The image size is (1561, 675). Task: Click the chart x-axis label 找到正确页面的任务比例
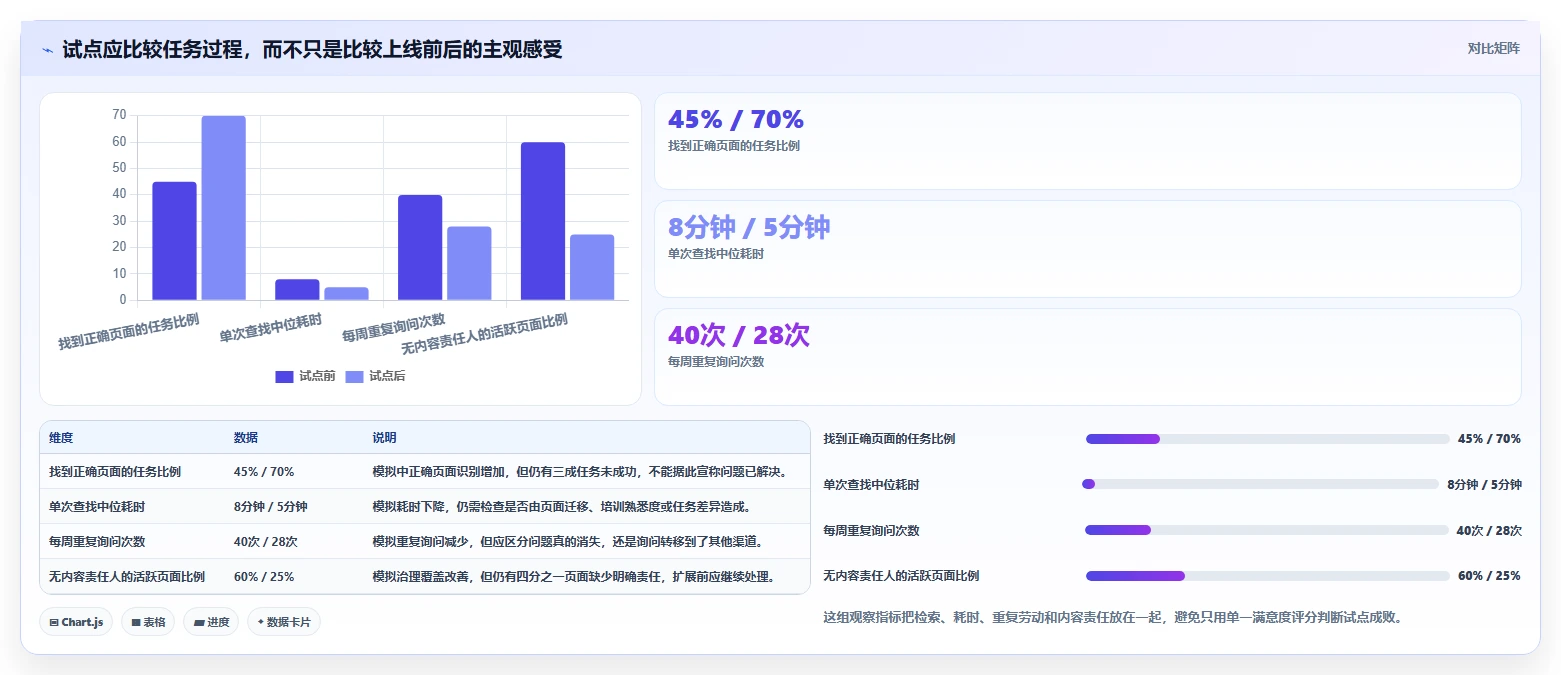(128, 331)
